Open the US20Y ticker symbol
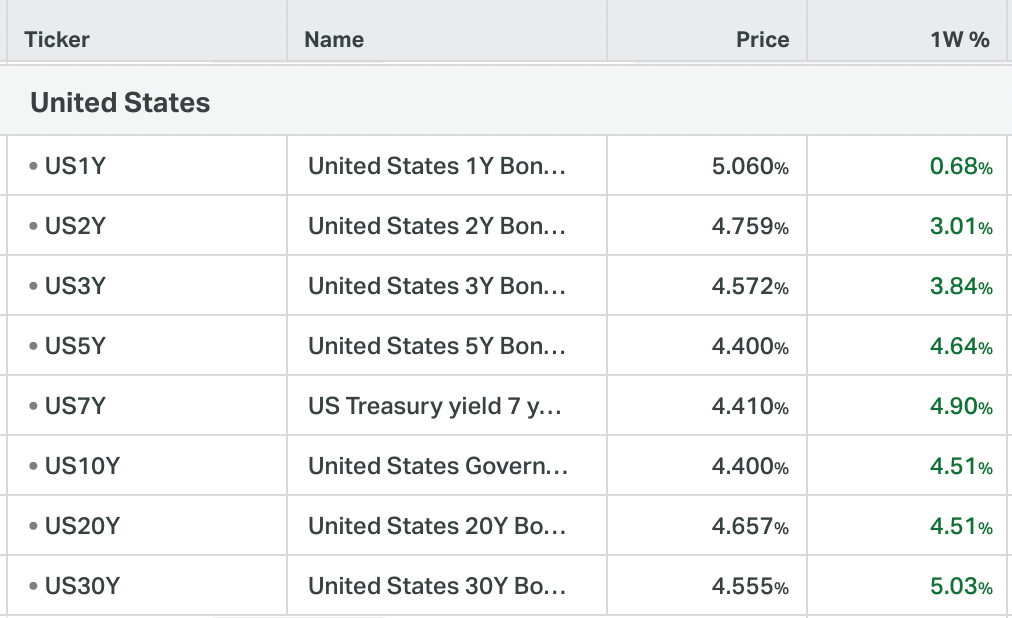Viewport: 1012px width, 618px height. coord(82,526)
